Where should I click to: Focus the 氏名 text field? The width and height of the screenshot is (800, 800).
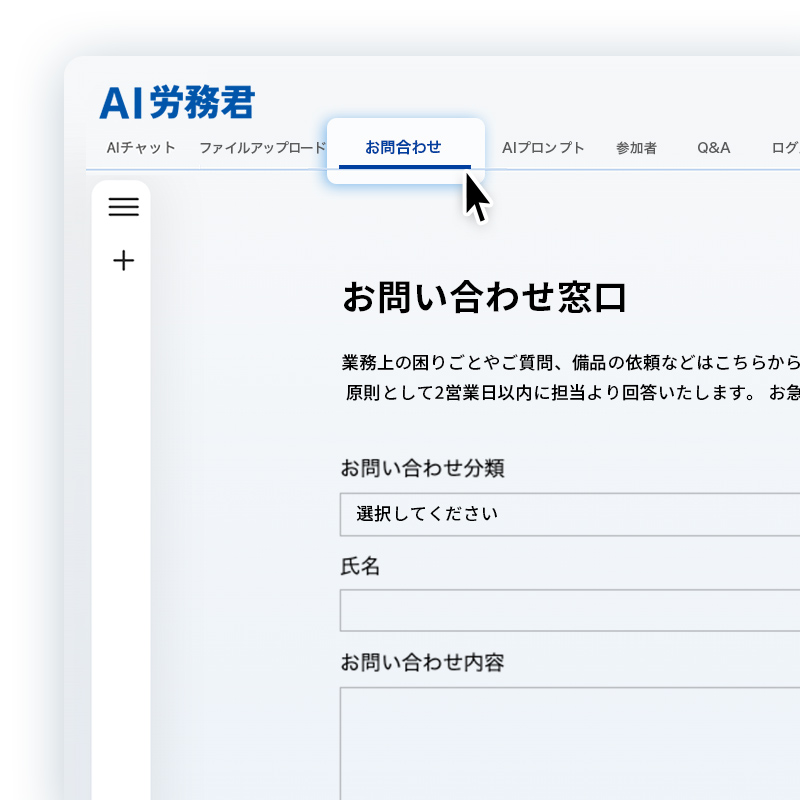click(570, 610)
